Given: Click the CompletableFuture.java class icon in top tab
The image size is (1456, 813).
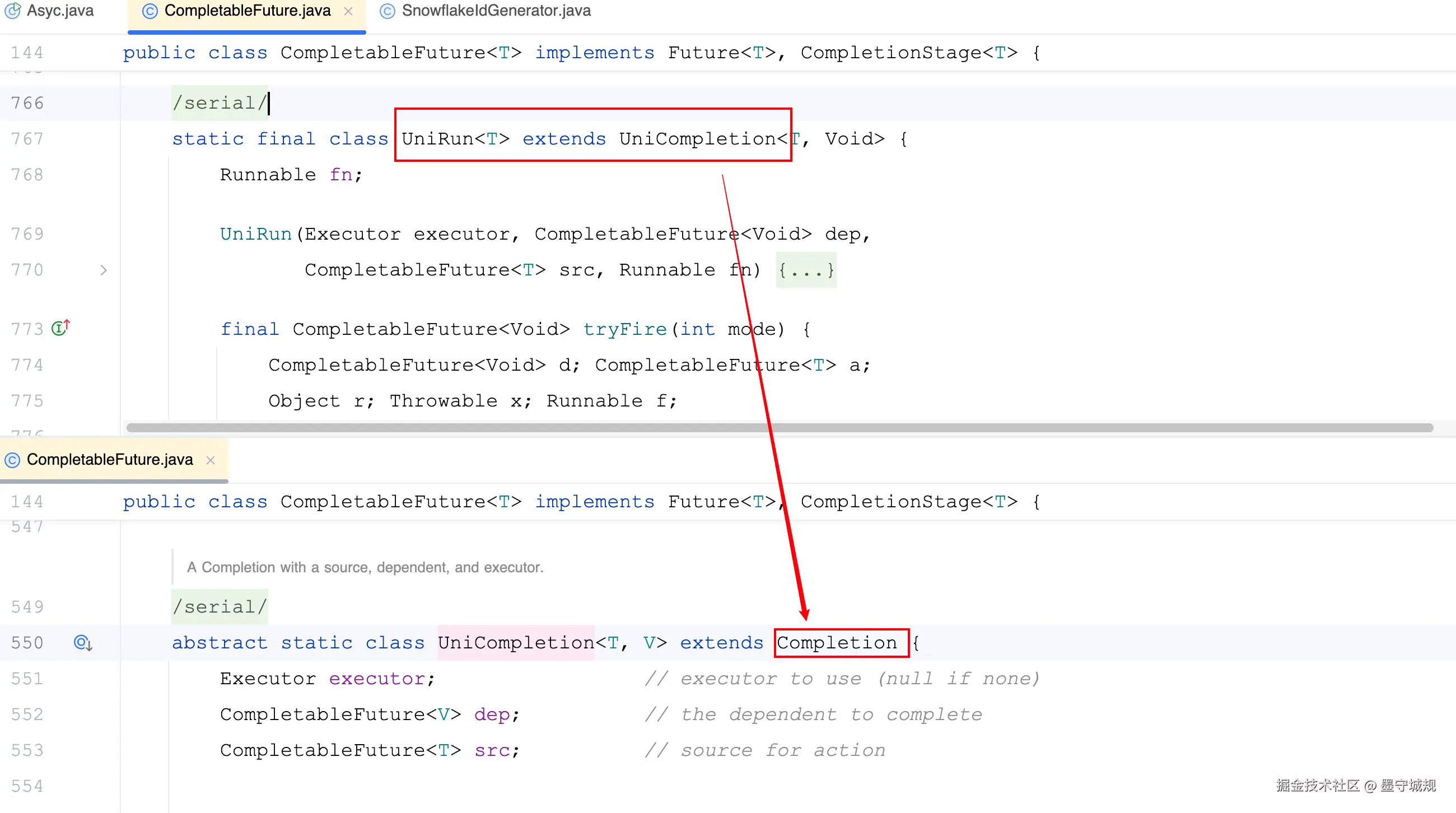Looking at the screenshot, I should point(149,11).
